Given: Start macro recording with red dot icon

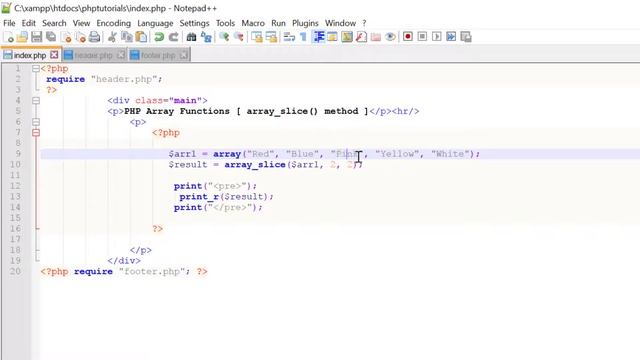Looking at the screenshot, I should click(x=407, y=37).
